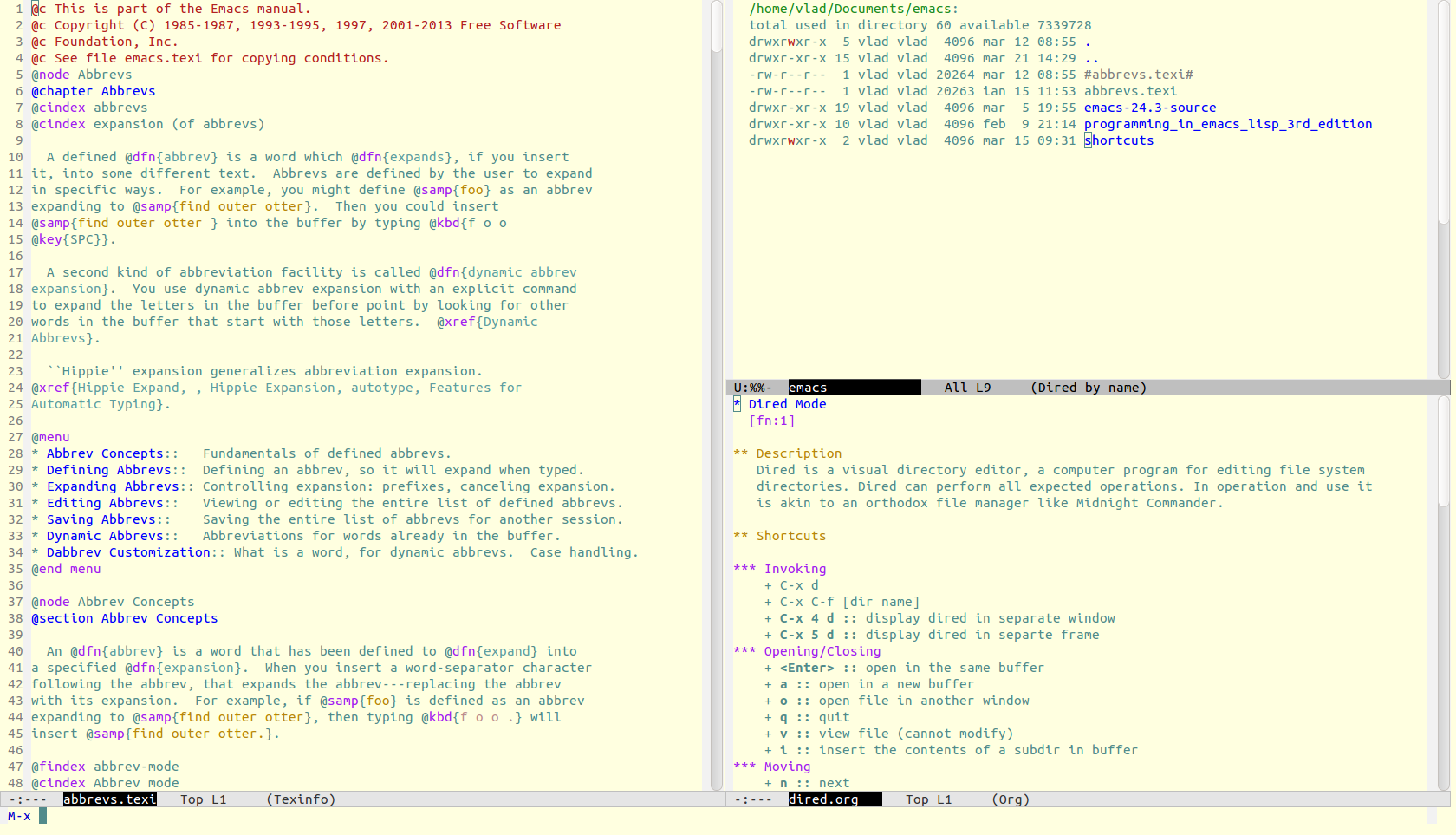Click the /home/vlad/Documents/emacs: header
1456x835 pixels.
854,9
